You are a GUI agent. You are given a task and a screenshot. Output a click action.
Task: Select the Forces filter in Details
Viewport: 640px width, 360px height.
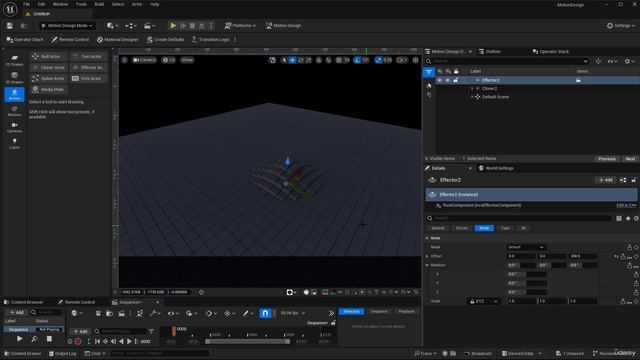[462, 228]
